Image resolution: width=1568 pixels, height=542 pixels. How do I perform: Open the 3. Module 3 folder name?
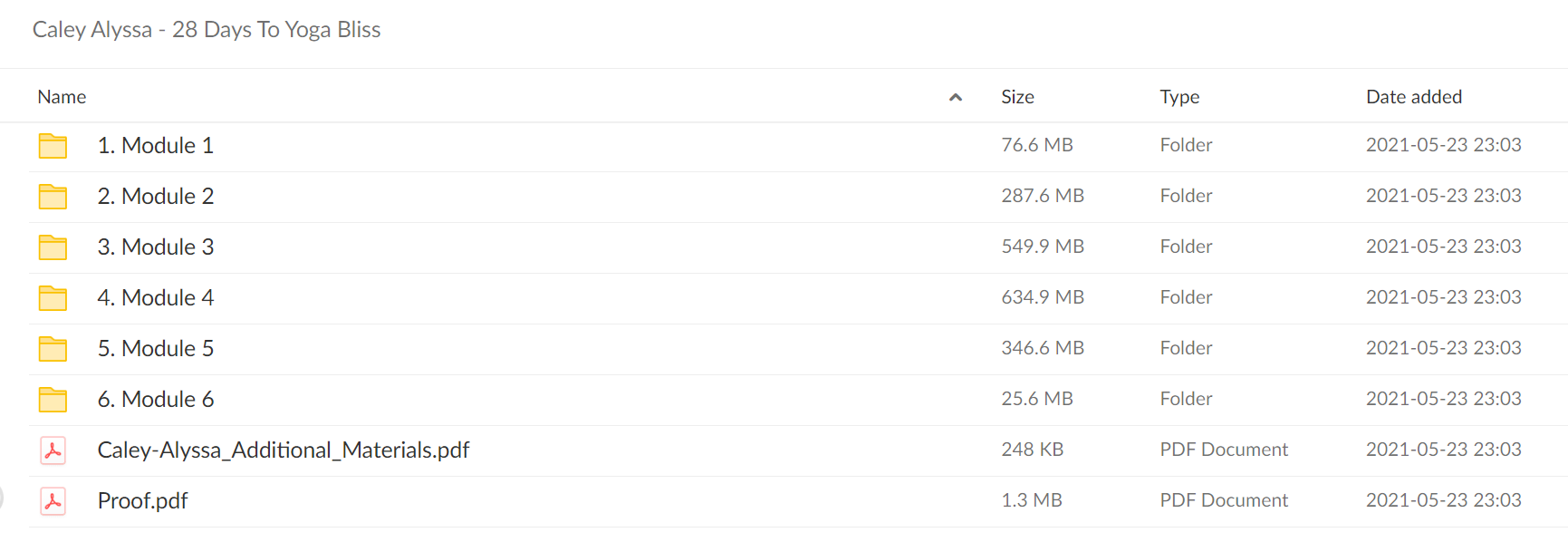coord(156,247)
